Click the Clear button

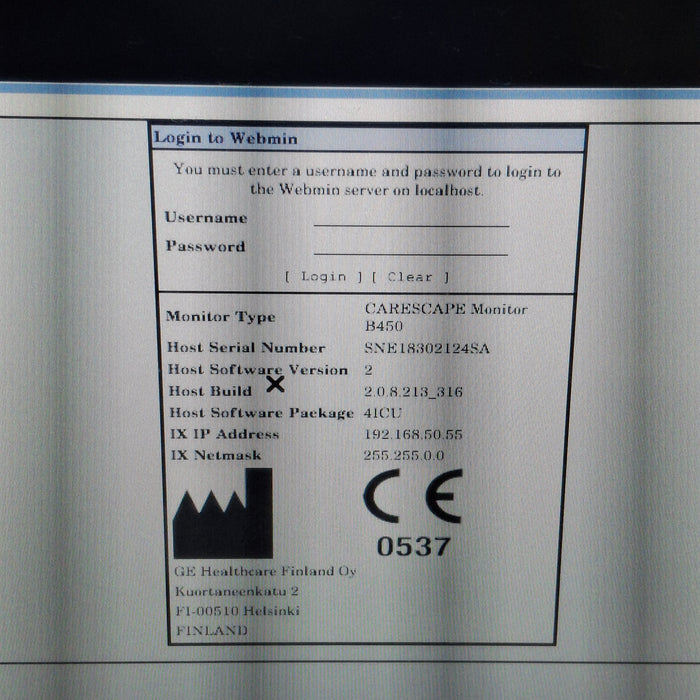[x=410, y=277]
